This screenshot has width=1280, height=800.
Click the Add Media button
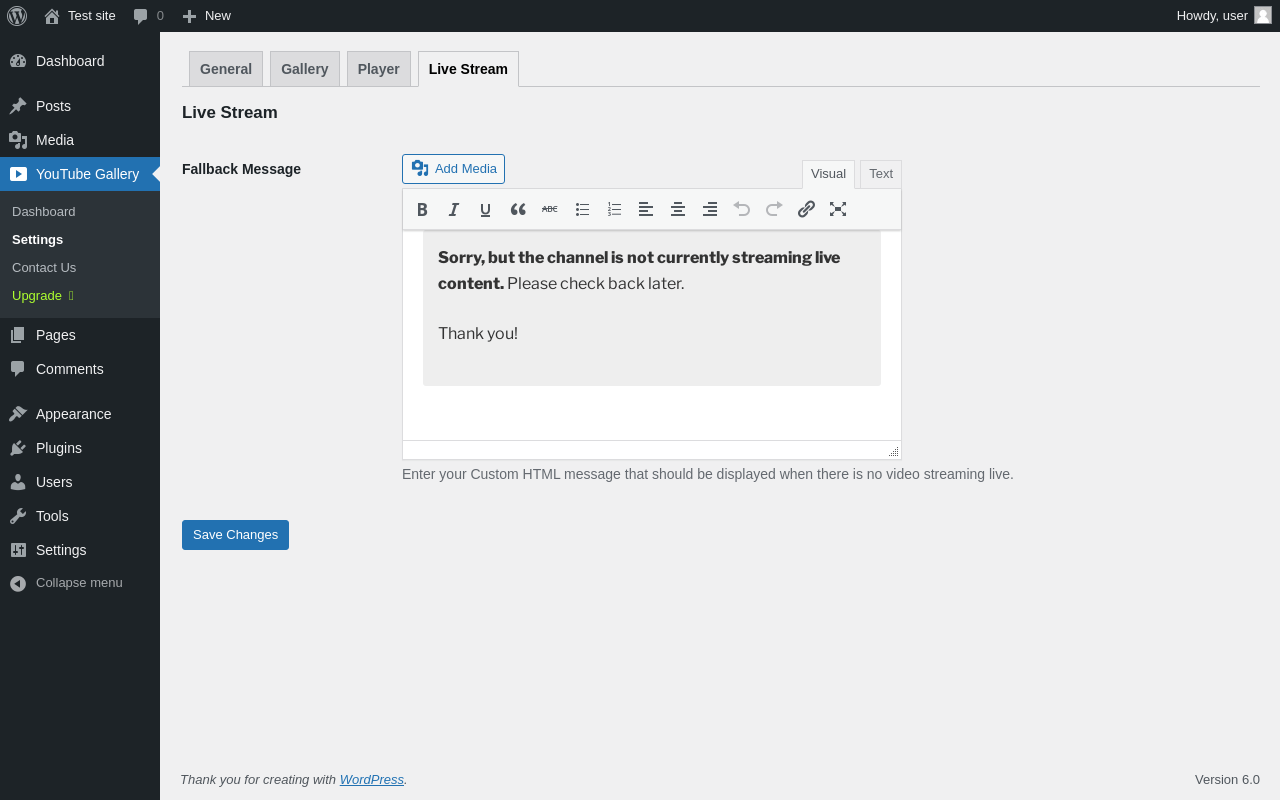coord(454,169)
